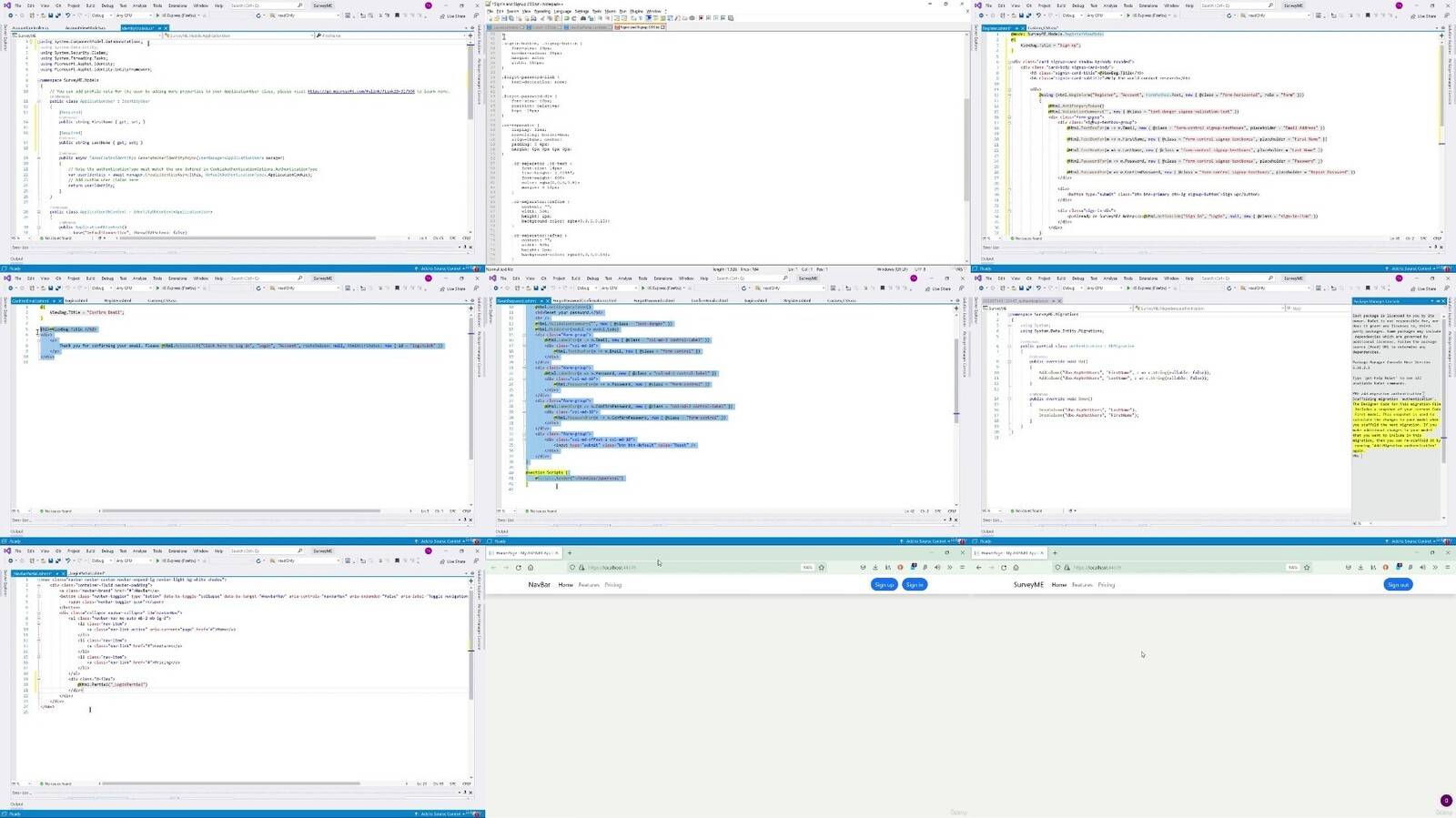This screenshot has width=1456, height=818.
Task: Open a new tab in the SurveyME browser
Action: pos(1055,552)
